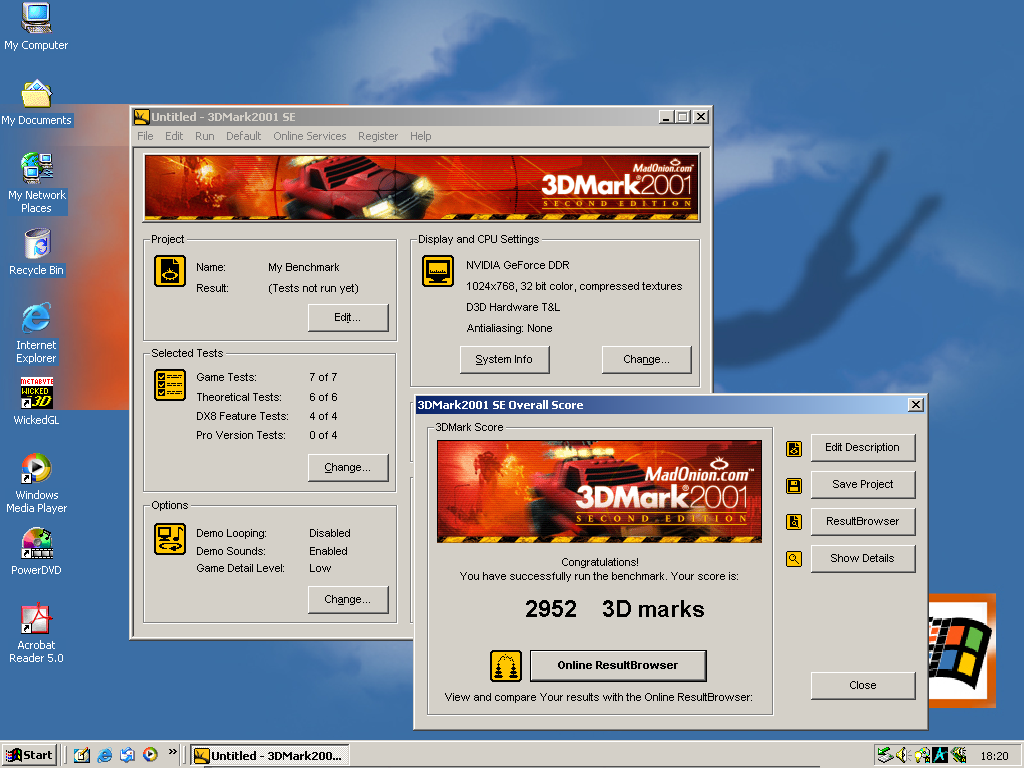Launch Media Player from quick launch
The height and width of the screenshot is (768, 1024).
point(150,755)
